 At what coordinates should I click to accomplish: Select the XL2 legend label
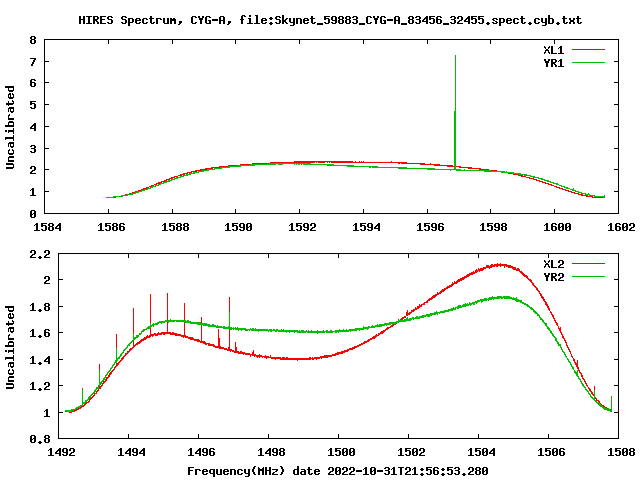point(553,264)
